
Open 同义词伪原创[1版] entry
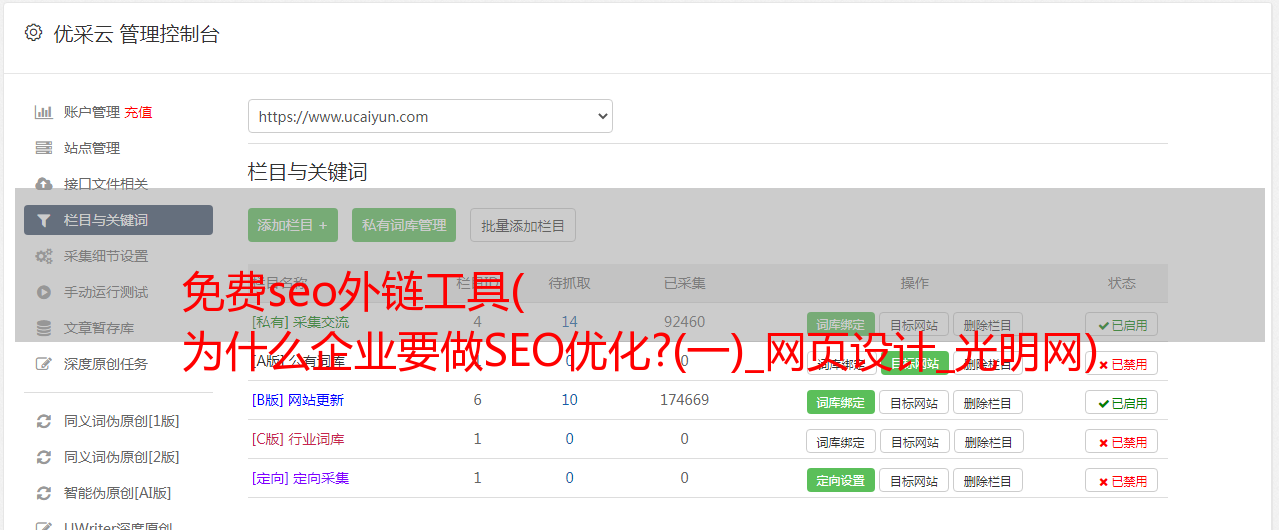click(122, 421)
